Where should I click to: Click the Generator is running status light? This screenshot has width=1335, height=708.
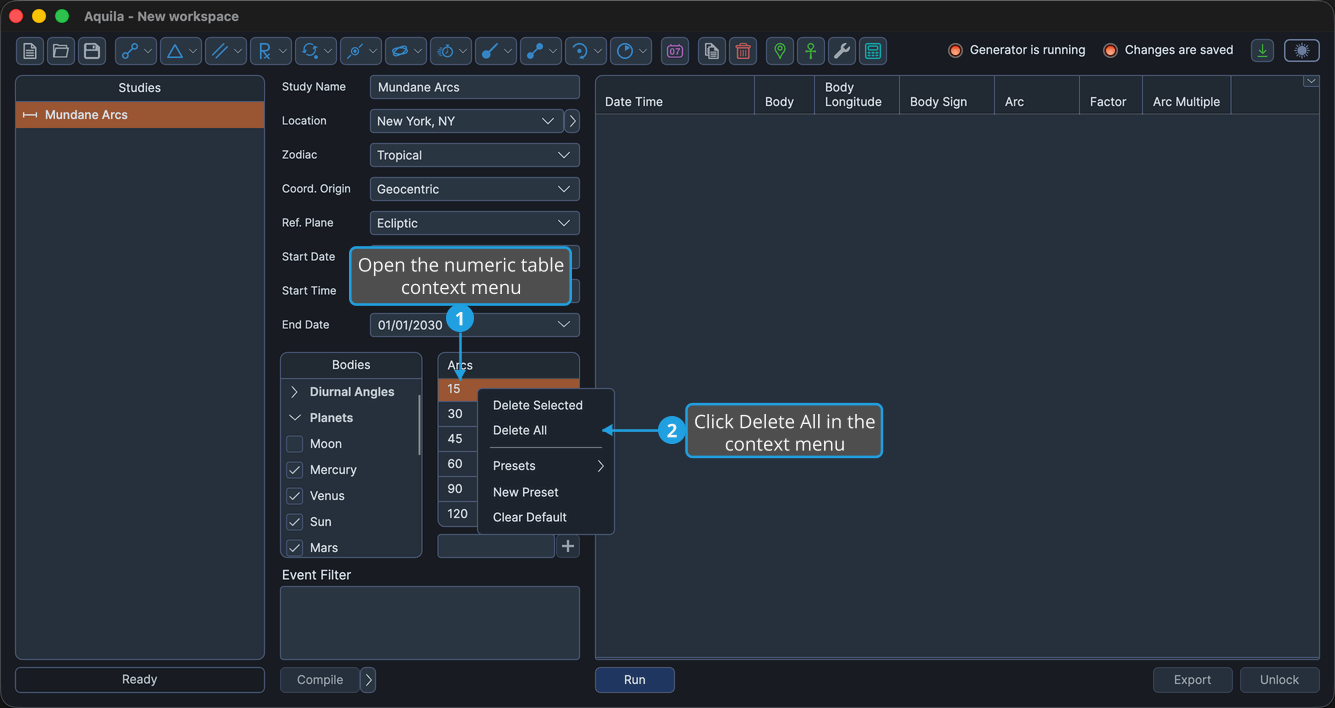(955, 50)
